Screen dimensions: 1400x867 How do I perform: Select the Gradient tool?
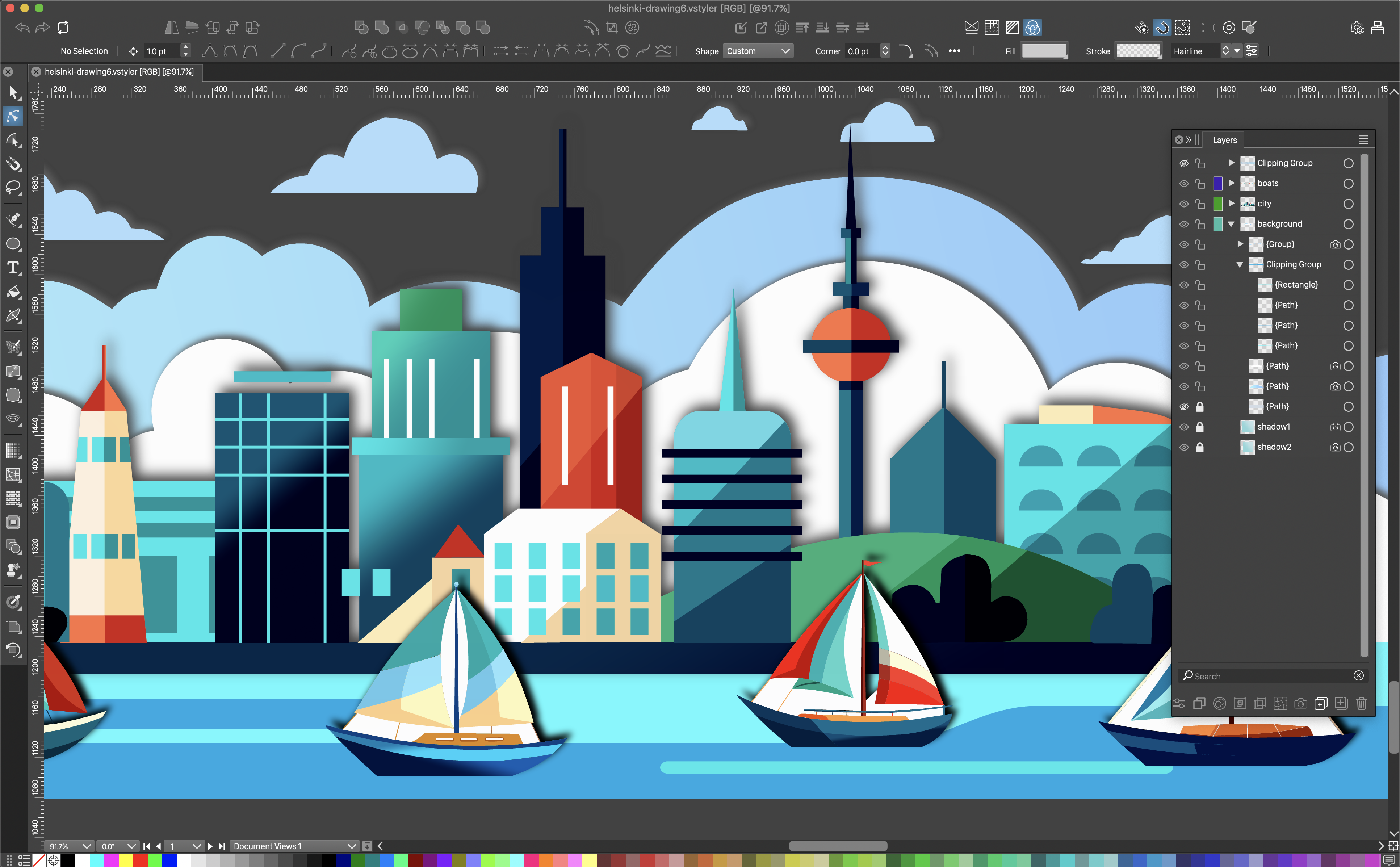point(13,451)
